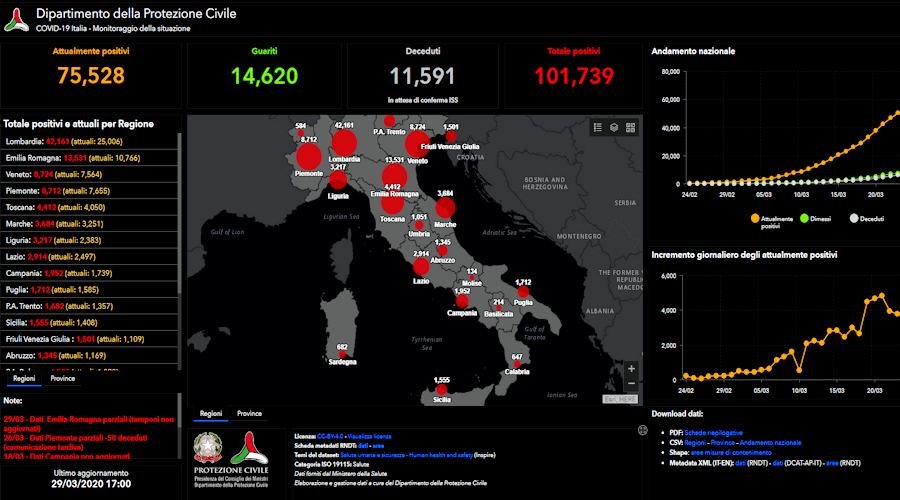
Task: Select the Lombardia red bubble on map
Action: click(x=344, y=143)
